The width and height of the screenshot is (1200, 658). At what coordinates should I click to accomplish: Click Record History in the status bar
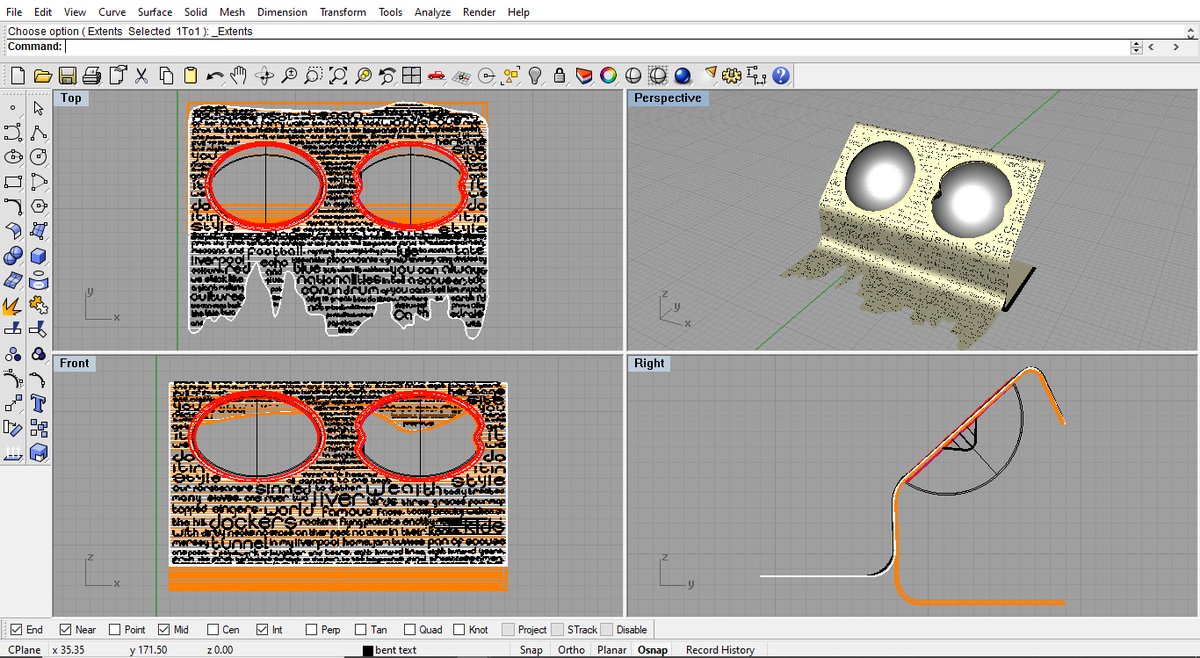(720, 650)
